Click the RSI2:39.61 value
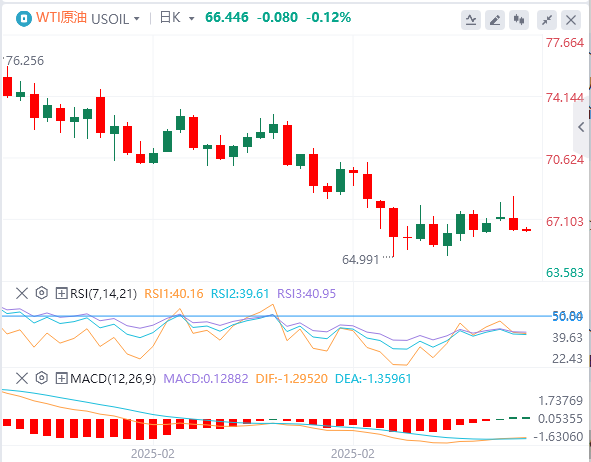Screen dimensions: 591x462 [x=240, y=294]
